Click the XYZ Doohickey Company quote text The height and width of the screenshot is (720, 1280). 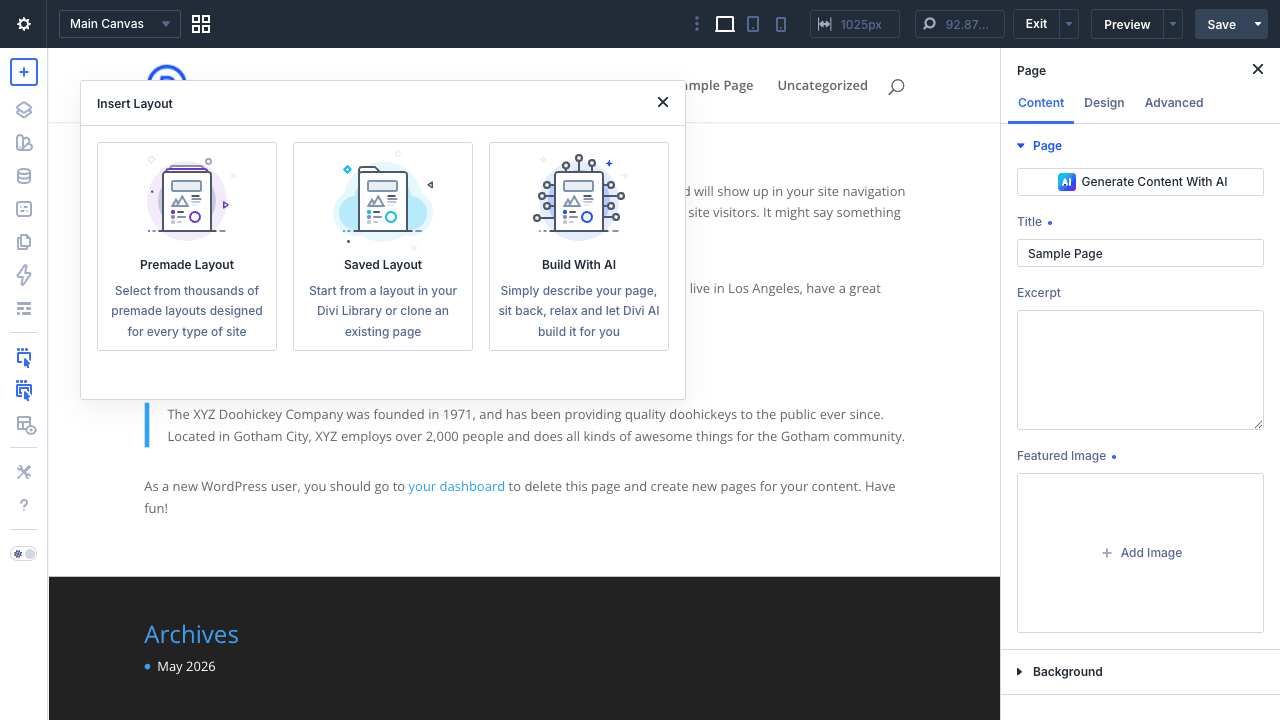[x=536, y=425]
